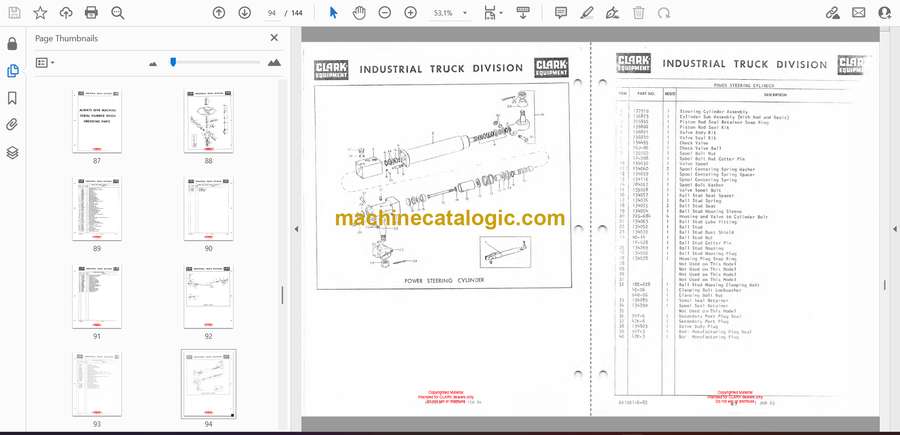Add a comment with the speech bubble icon
Image resolution: width=900 pixels, height=435 pixels.
click(x=561, y=13)
